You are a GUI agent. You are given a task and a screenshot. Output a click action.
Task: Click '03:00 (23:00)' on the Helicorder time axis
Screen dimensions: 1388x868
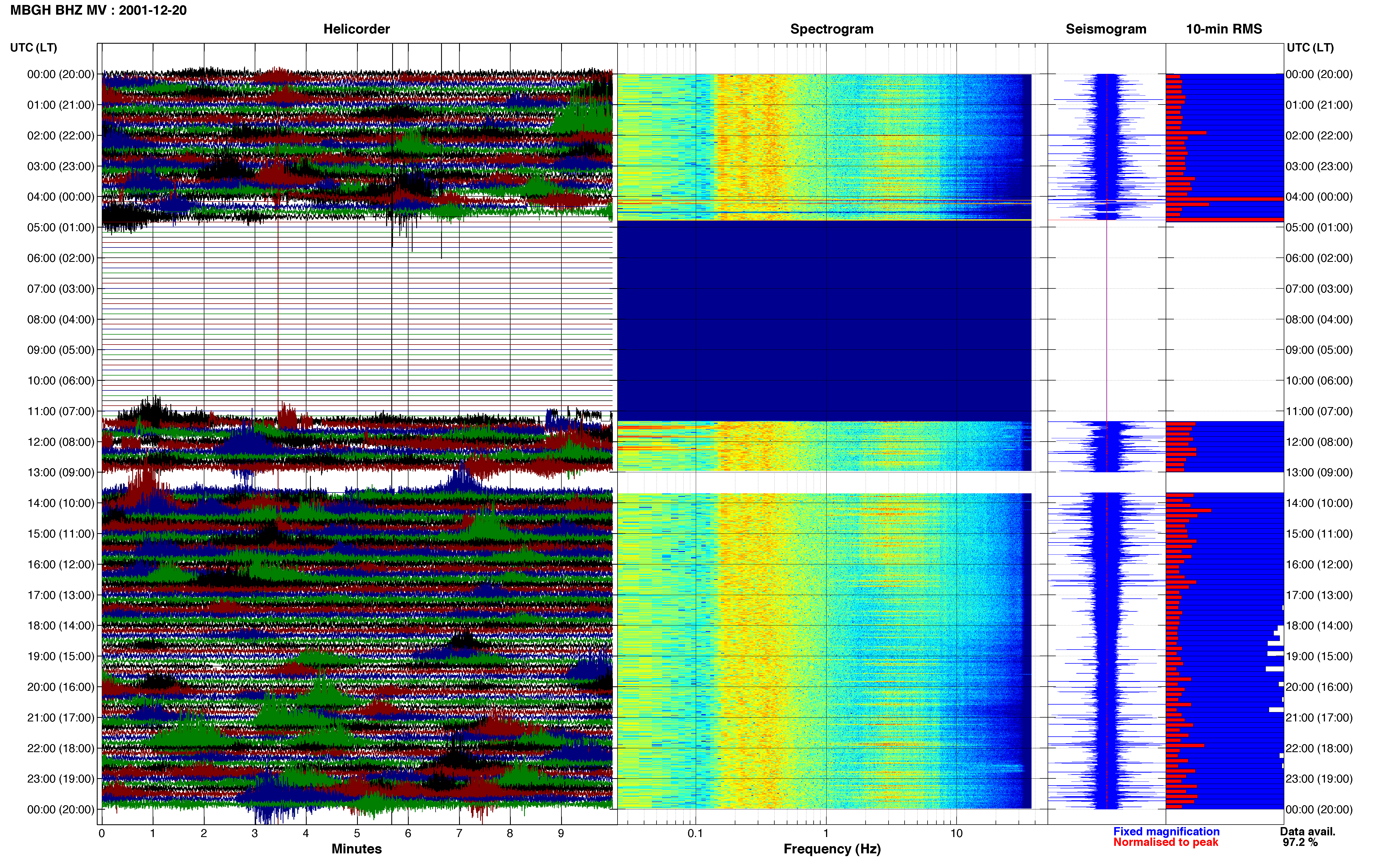click(x=60, y=166)
